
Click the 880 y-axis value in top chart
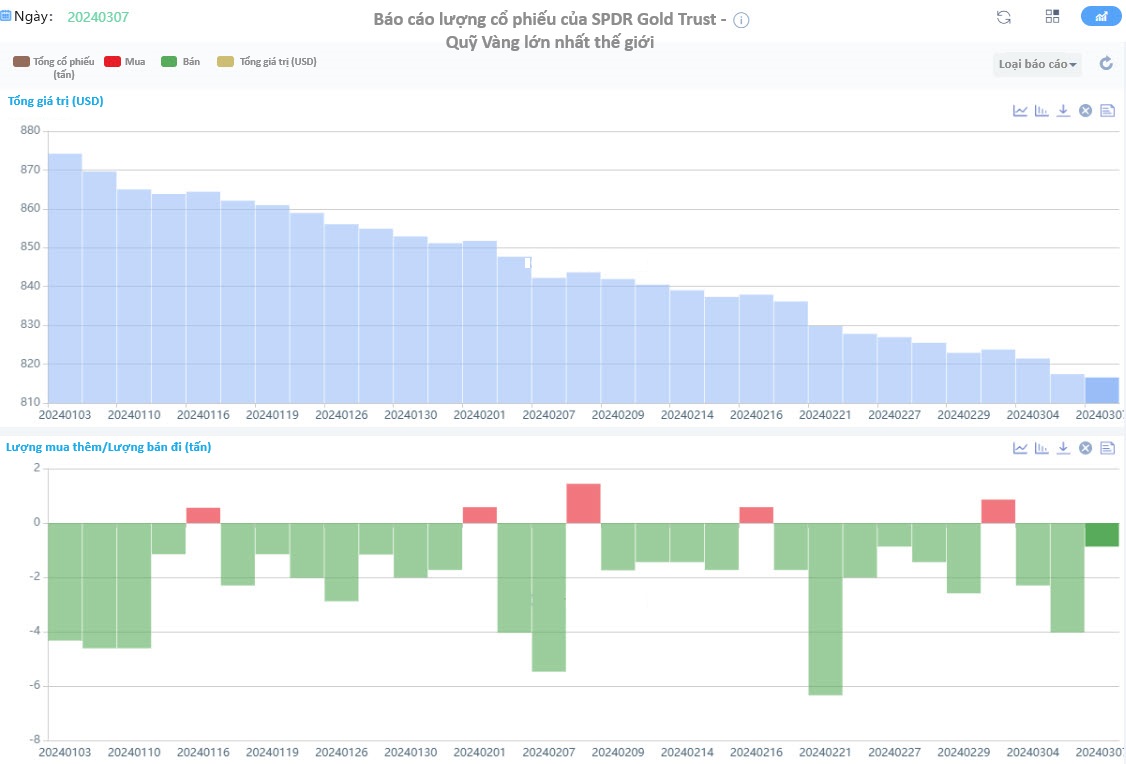(x=30, y=131)
